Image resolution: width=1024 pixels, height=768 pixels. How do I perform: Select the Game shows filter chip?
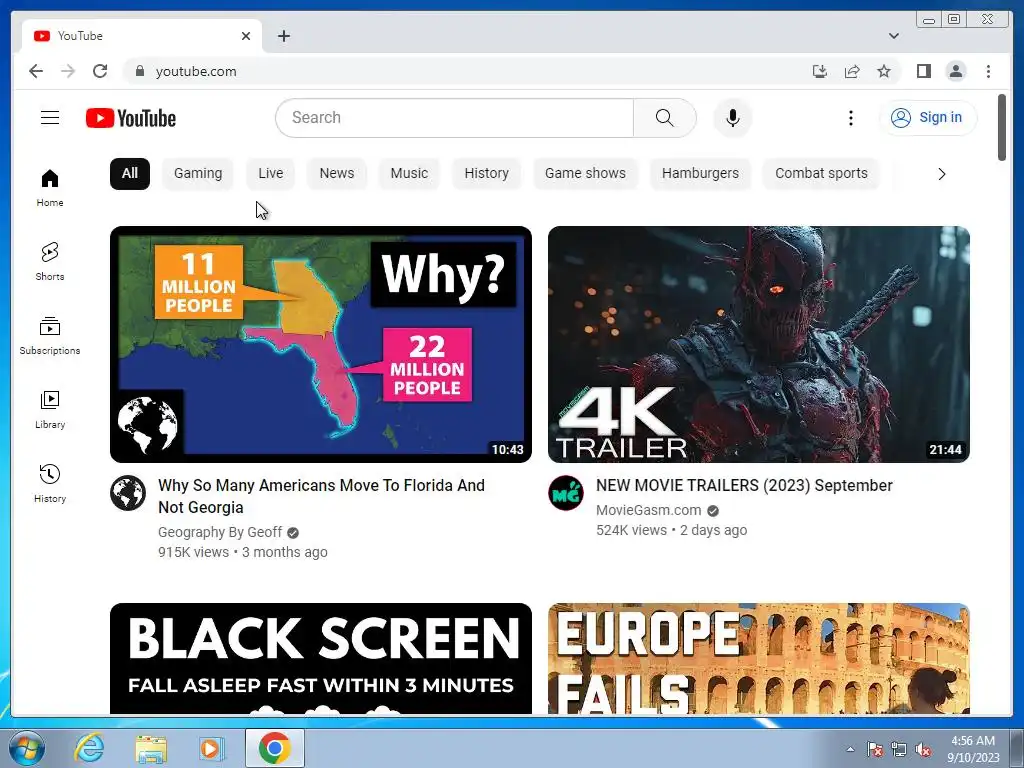click(x=585, y=174)
